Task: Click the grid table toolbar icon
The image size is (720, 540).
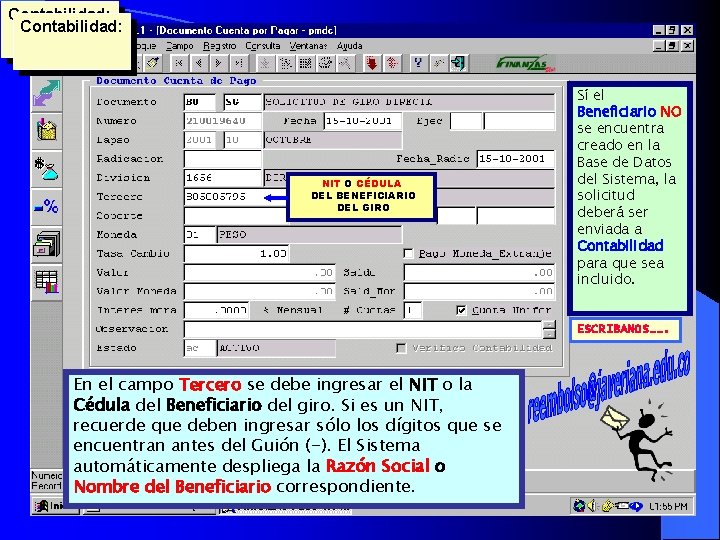Action: [305, 63]
